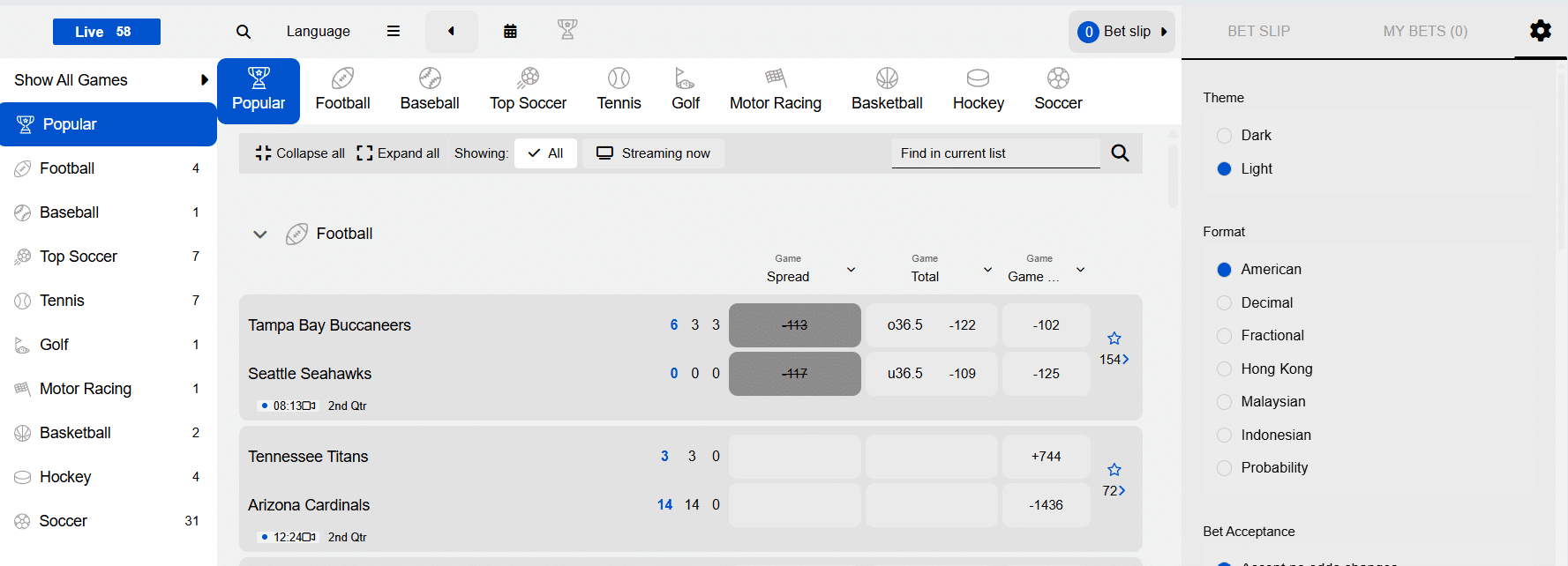Bet on Arizona Cardinals moneyline -1436

point(1047,505)
